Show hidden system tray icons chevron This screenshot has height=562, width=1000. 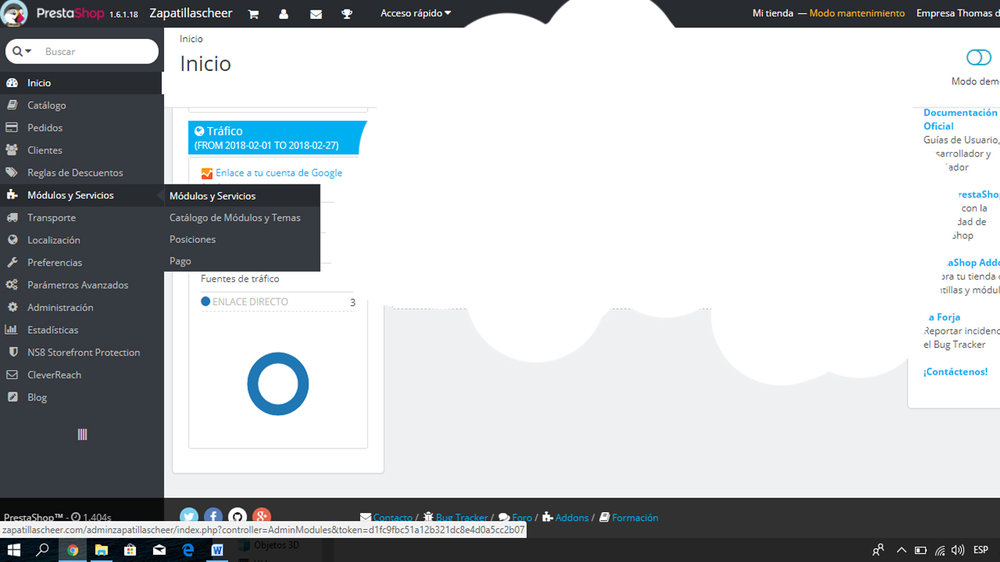[x=901, y=550]
